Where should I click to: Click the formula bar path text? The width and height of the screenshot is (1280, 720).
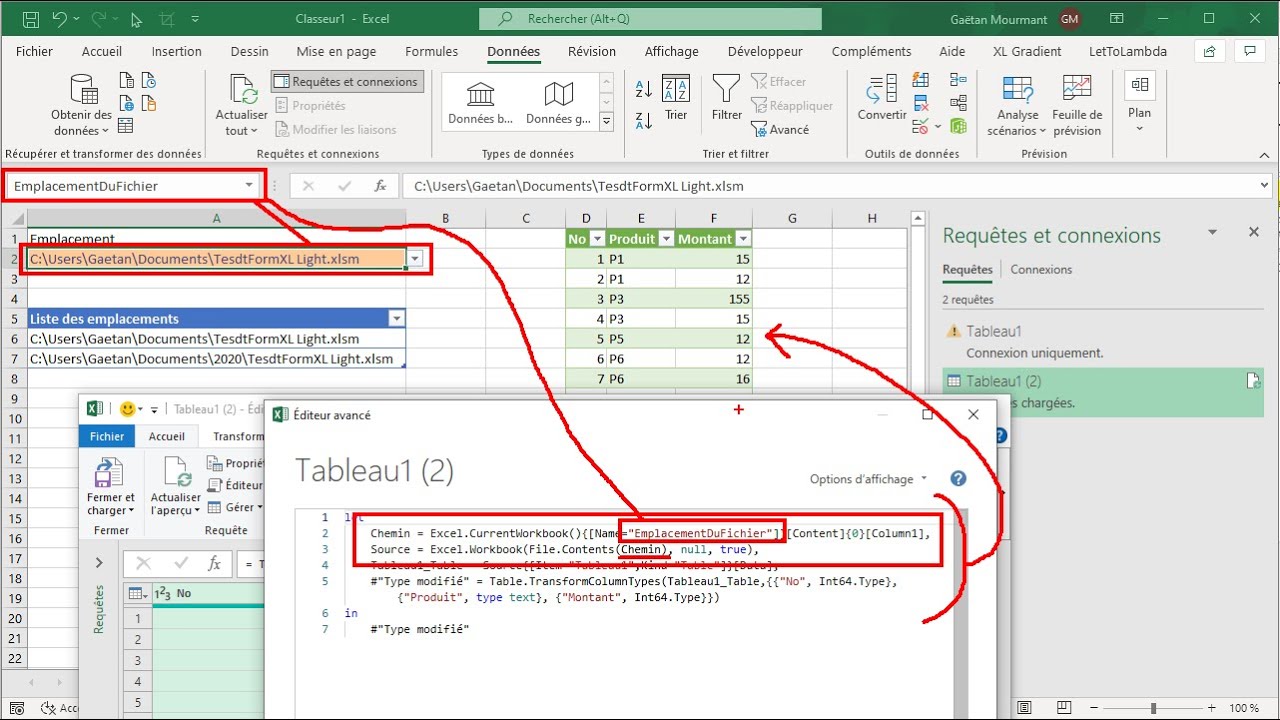pos(579,186)
